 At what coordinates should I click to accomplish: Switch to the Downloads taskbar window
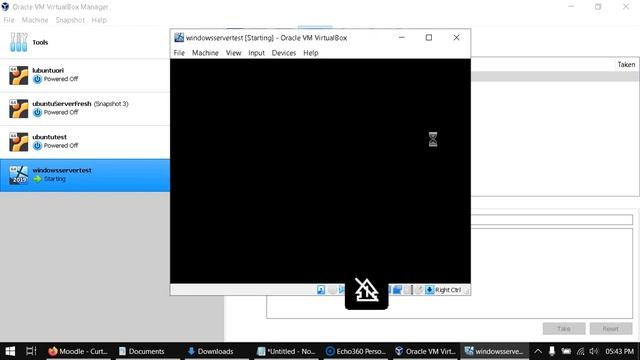tap(216, 351)
